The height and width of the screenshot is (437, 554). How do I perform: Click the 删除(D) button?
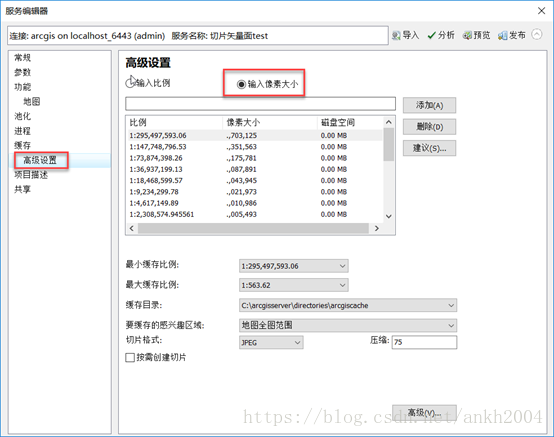[x=429, y=127]
